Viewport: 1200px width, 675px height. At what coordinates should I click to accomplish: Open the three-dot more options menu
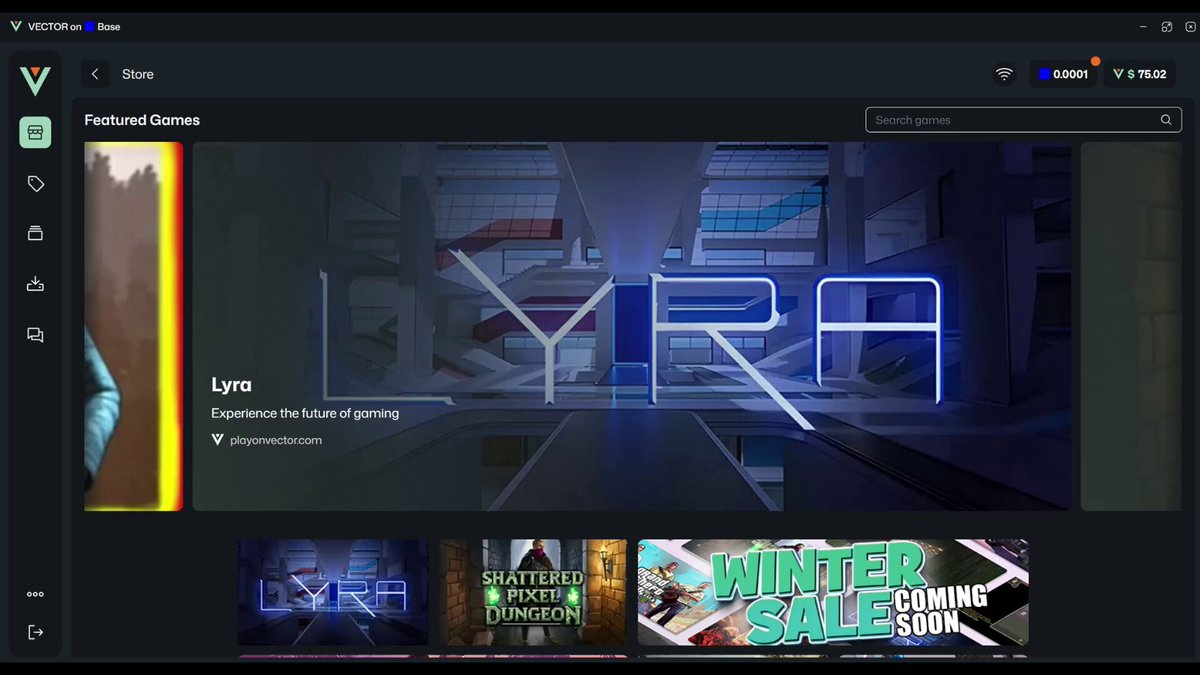click(35, 594)
